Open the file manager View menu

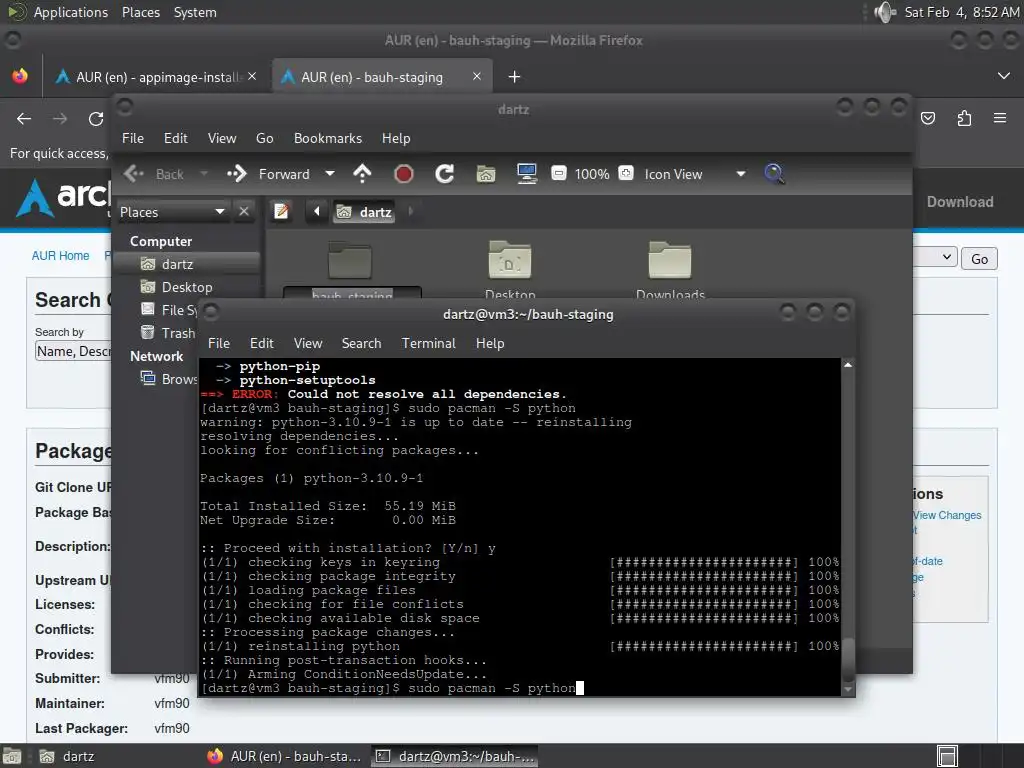tap(222, 138)
